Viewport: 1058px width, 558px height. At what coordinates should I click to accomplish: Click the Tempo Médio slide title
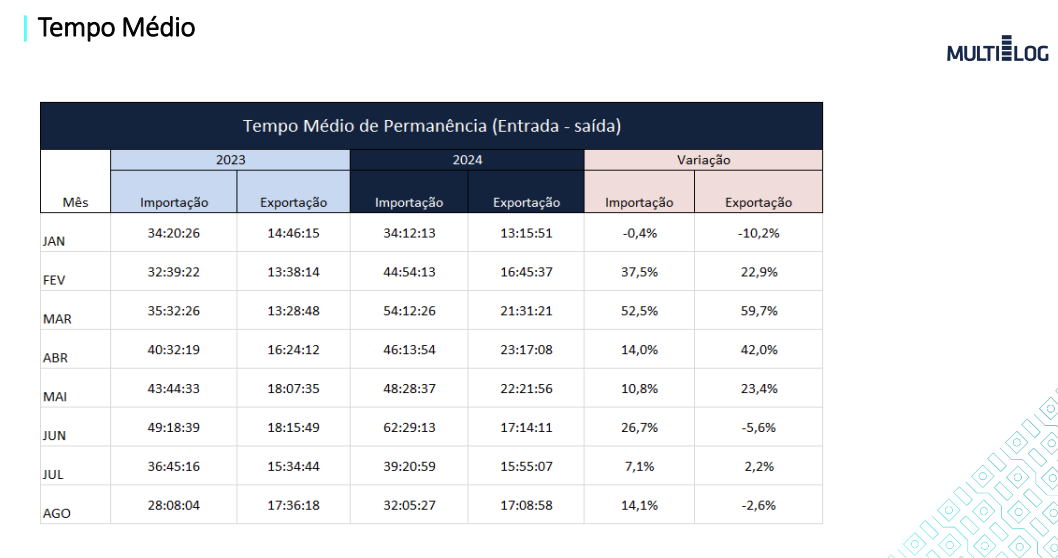(x=116, y=28)
